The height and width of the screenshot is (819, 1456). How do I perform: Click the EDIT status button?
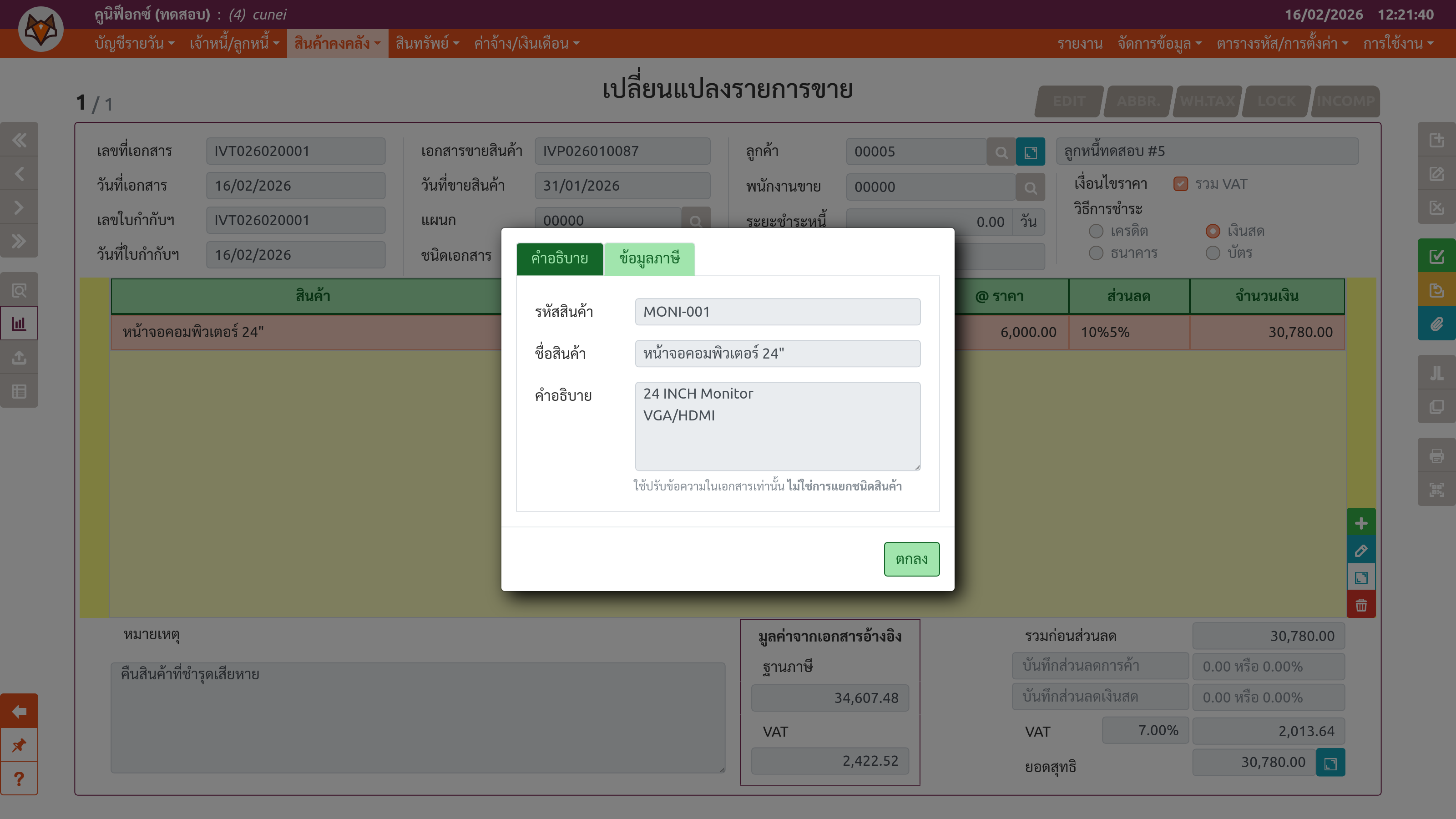pos(1069,101)
